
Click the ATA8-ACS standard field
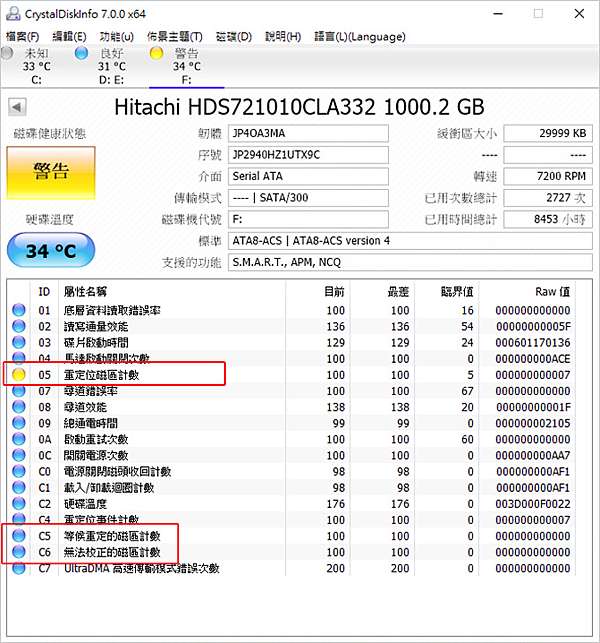tap(410, 241)
